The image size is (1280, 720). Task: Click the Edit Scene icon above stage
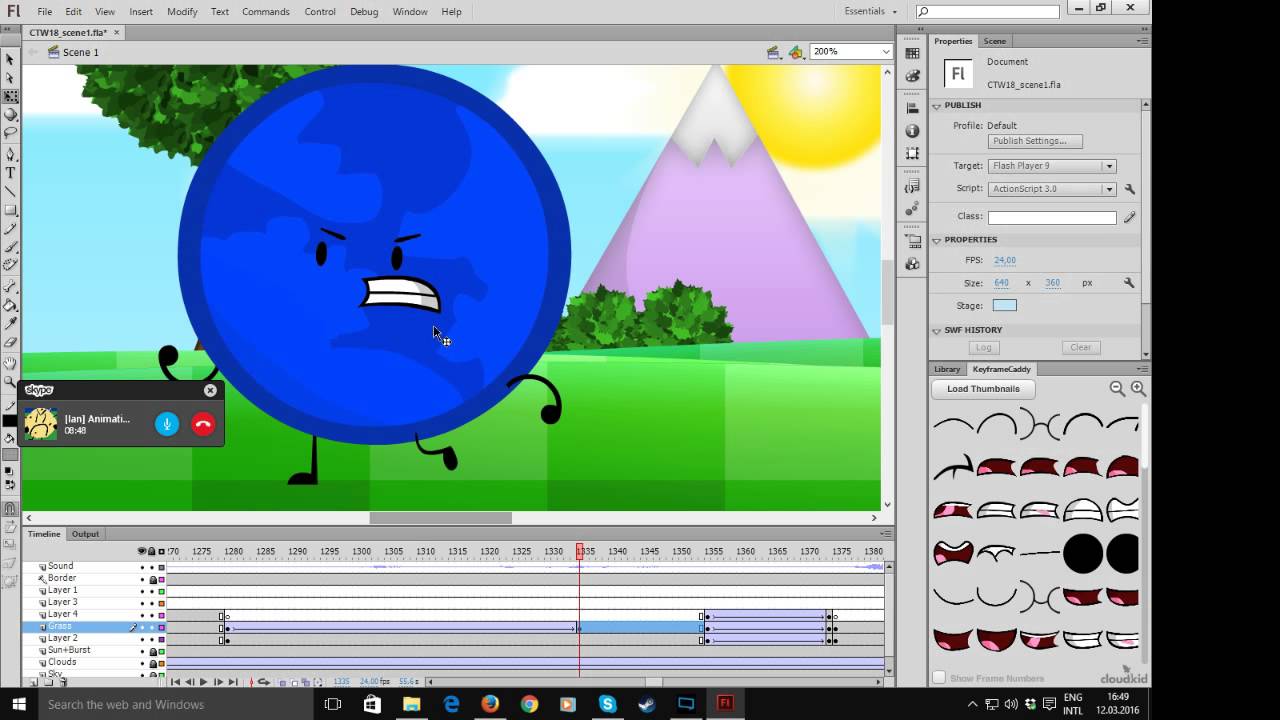[773, 52]
